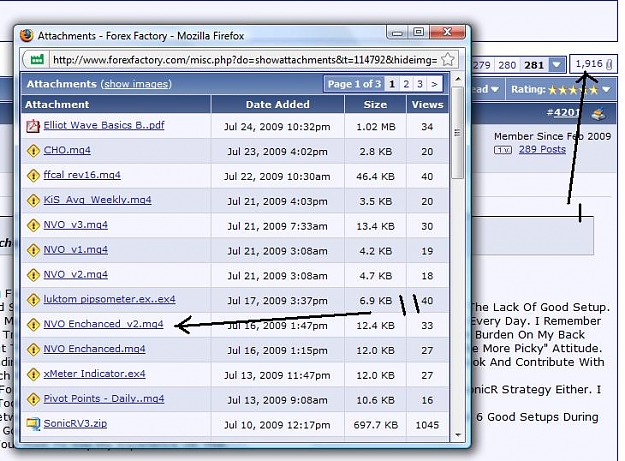
Task: Select thread page 281 in the background window
Action: pyautogui.click(x=534, y=65)
